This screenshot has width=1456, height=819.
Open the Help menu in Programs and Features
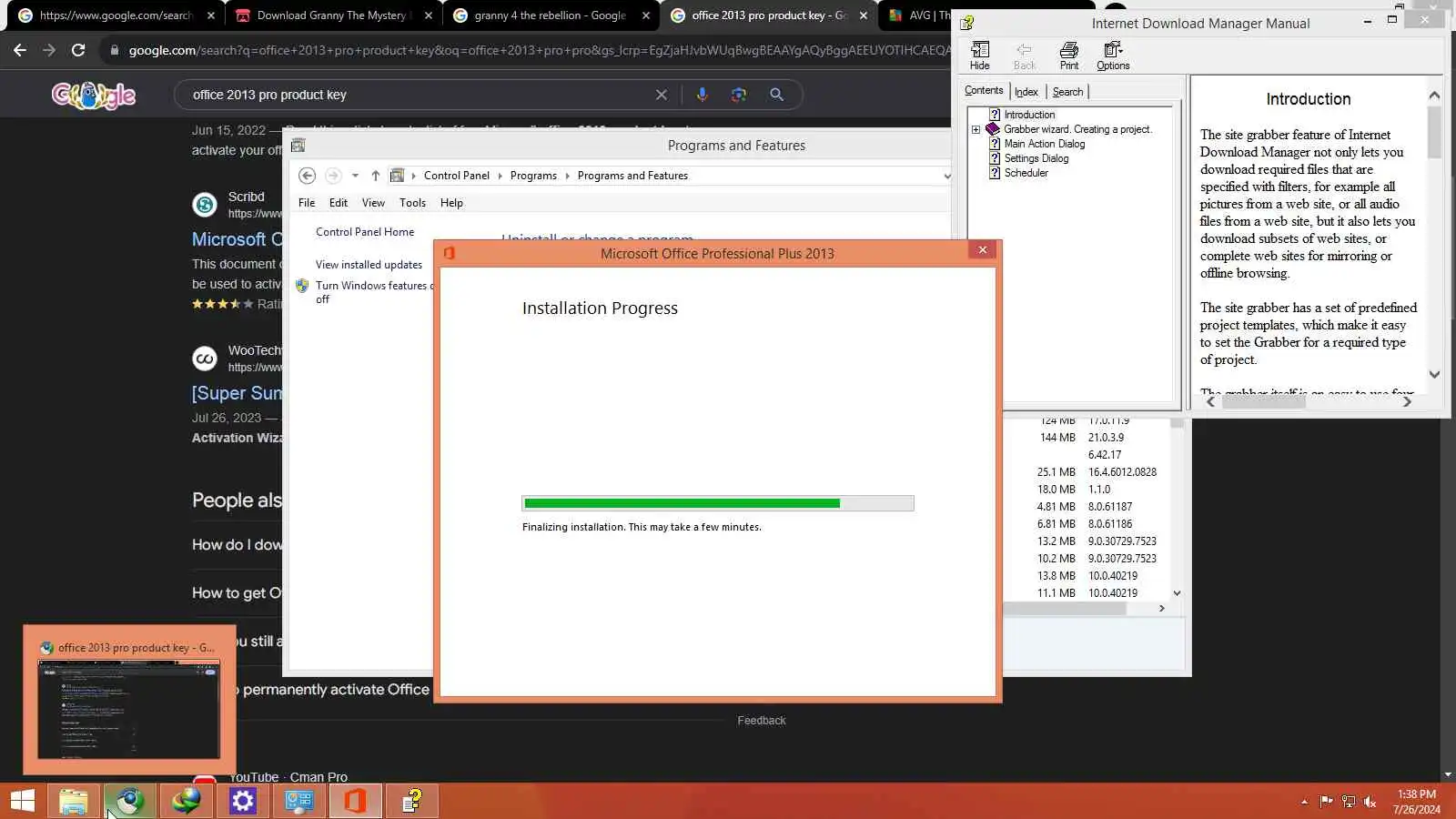click(451, 203)
